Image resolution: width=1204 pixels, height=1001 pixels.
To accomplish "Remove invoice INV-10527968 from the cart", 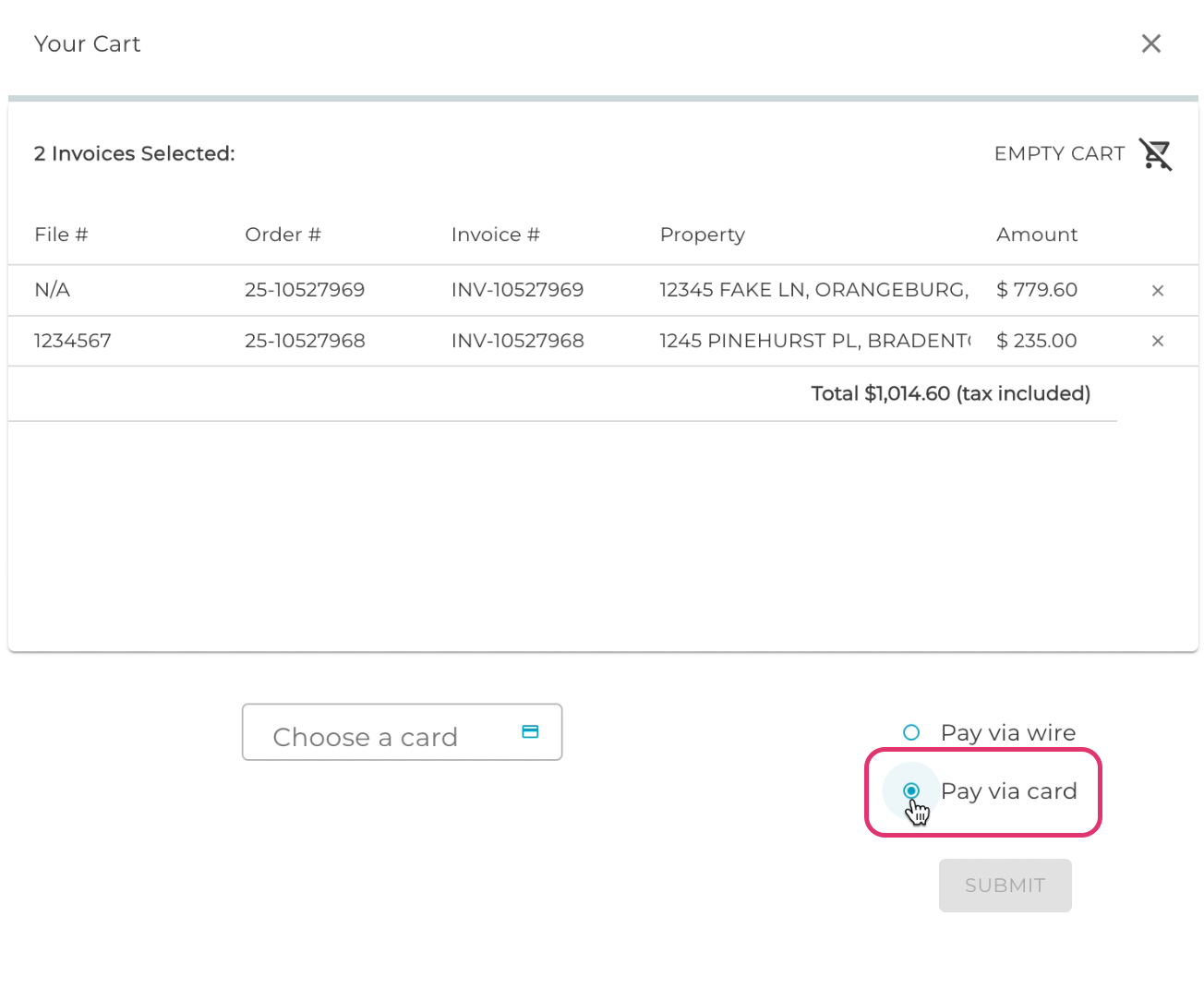I will click(1157, 342).
